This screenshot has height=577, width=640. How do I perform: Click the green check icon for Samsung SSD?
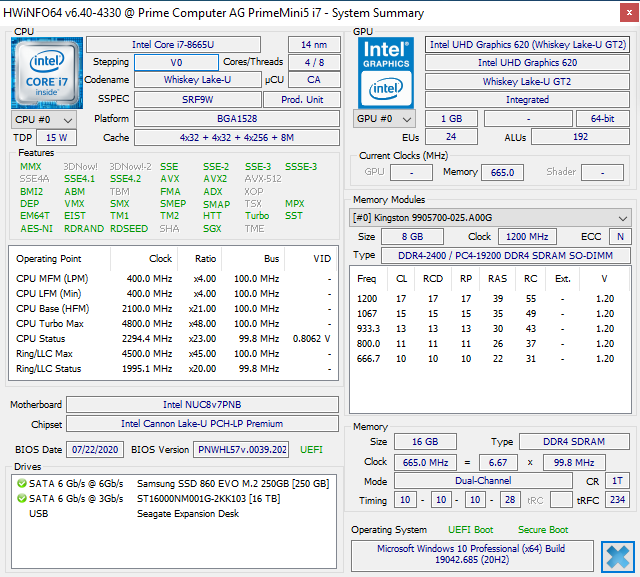click(22, 484)
